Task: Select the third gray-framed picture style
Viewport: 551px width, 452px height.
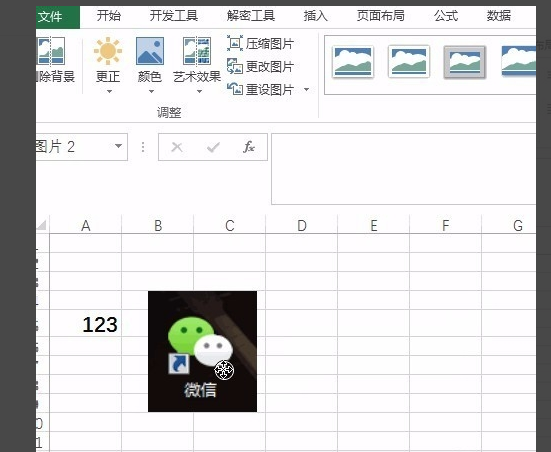Action: pyautogui.click(x=465, y=62)
